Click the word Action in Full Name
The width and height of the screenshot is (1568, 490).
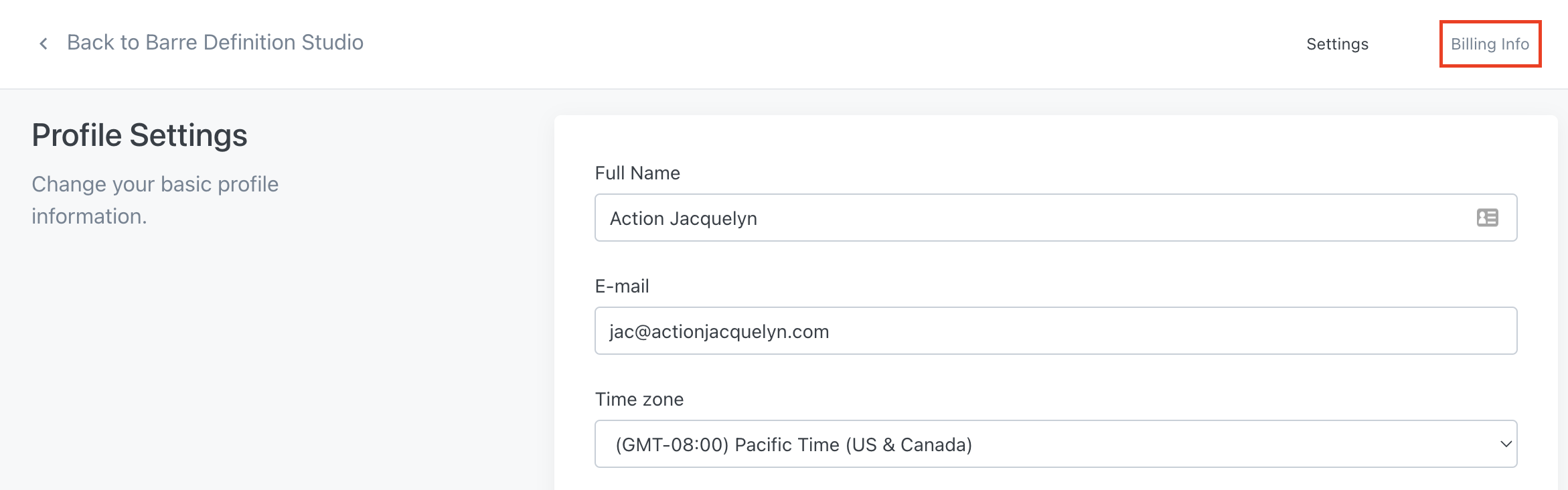tap(637, 219)
